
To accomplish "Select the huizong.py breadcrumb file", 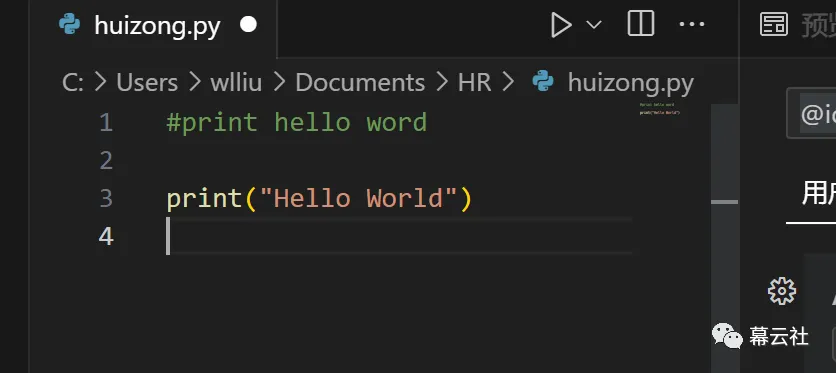I will click(x=631, y=83).
